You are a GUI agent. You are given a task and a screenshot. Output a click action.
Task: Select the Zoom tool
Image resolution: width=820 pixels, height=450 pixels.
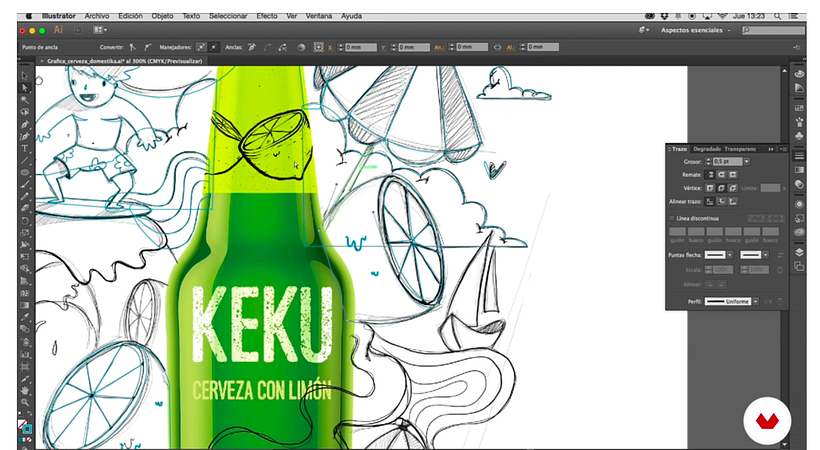[25, 402]
